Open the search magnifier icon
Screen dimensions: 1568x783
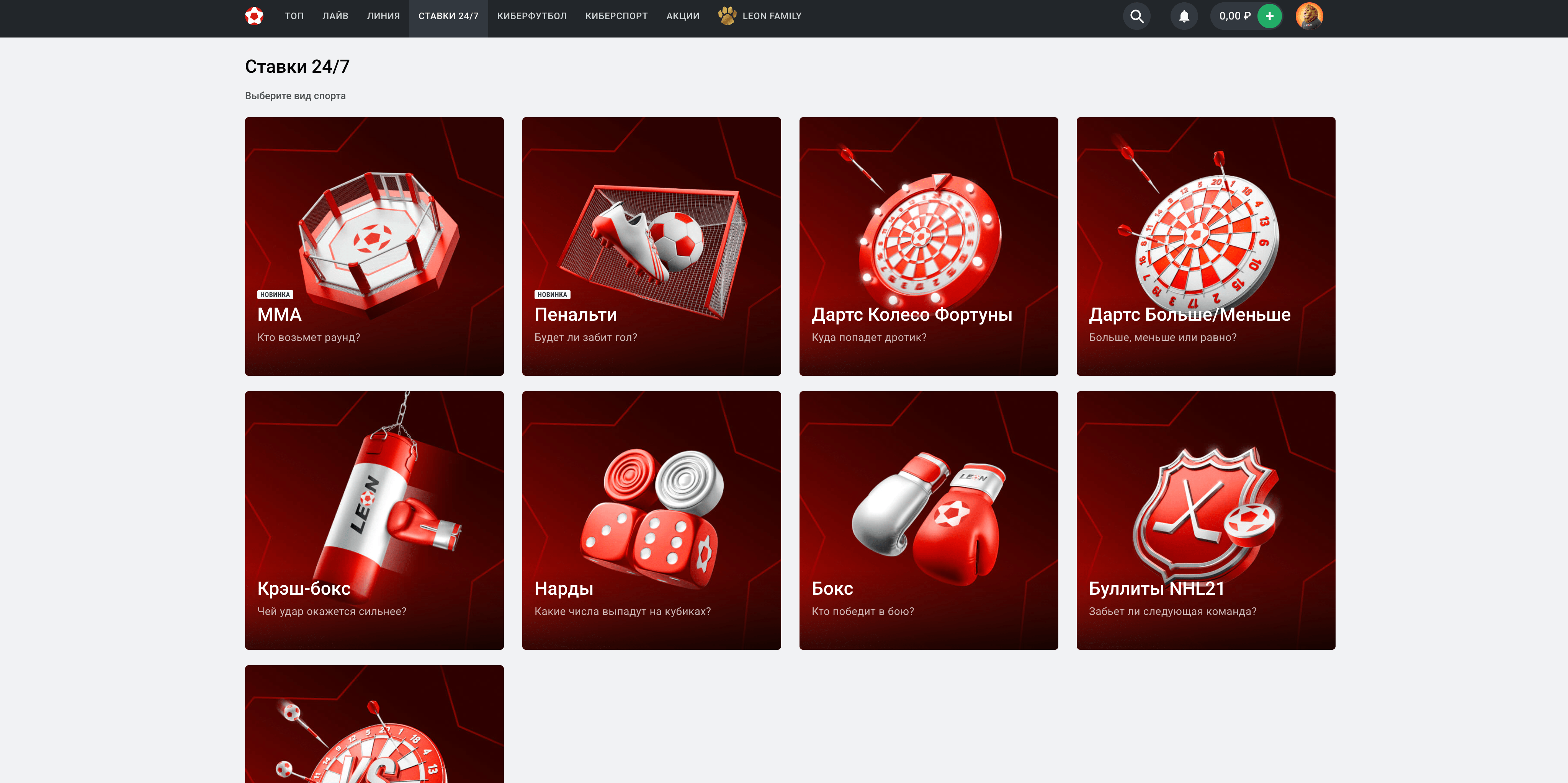(x=1136, y=16)
